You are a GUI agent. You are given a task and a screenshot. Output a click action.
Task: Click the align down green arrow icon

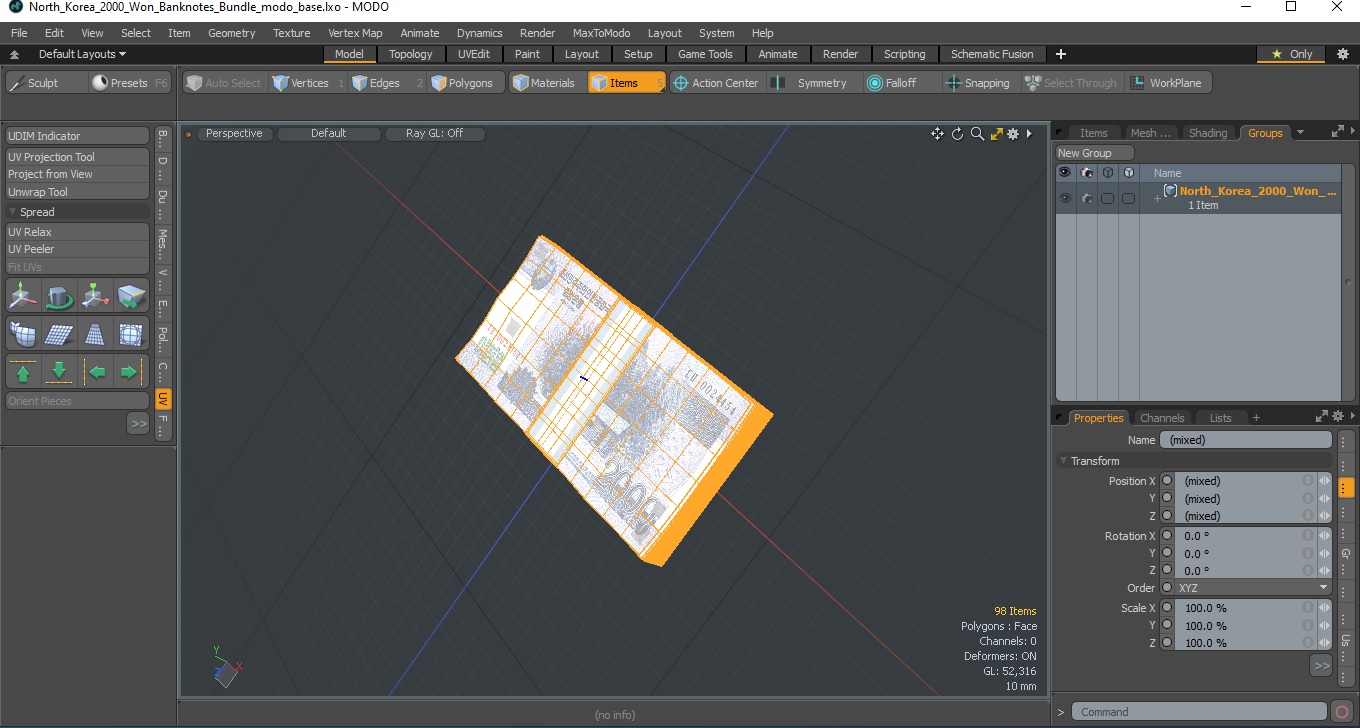(x=59, y=372)
